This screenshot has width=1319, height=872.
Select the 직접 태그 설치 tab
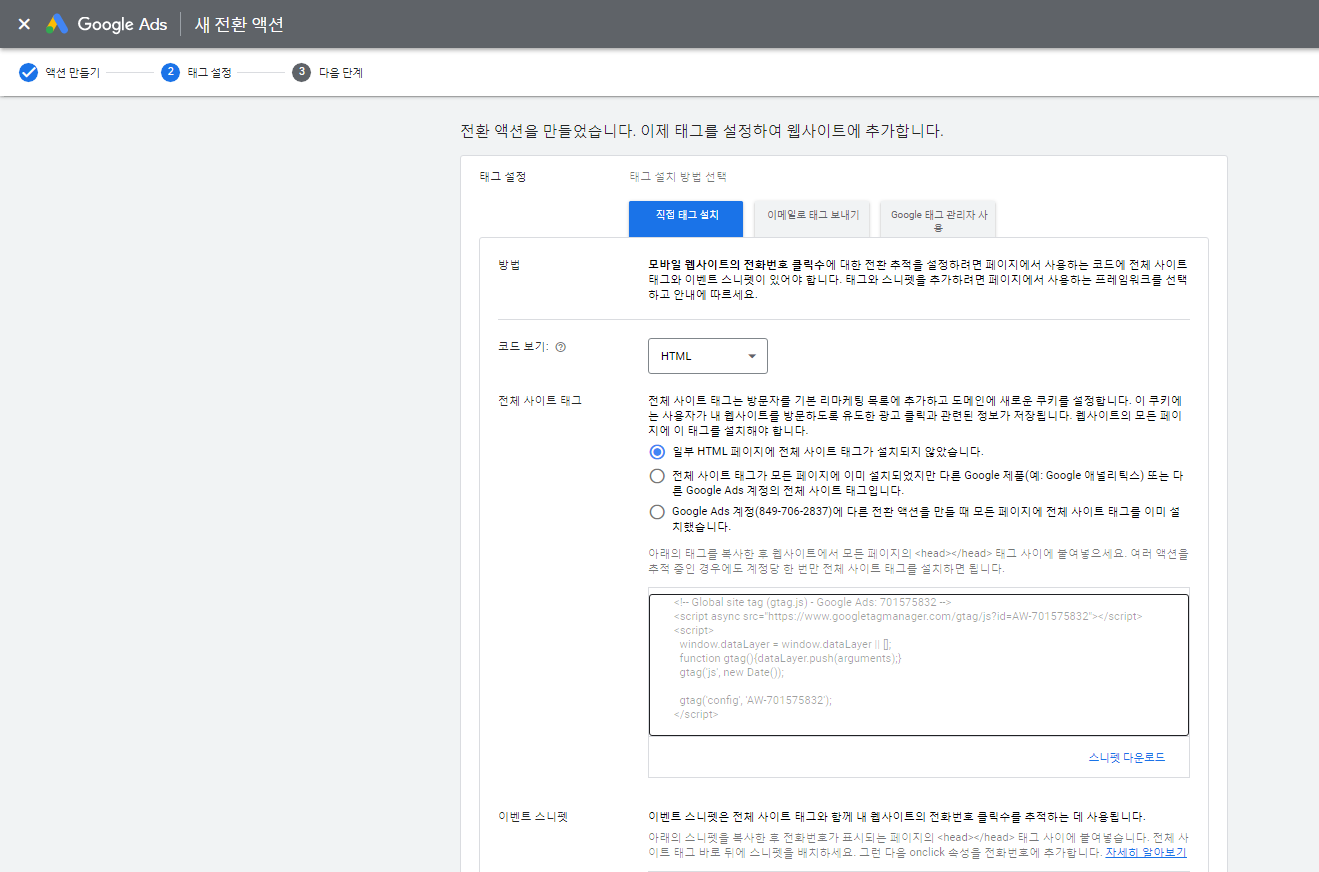pyautogui.click(x=685, y=218)
